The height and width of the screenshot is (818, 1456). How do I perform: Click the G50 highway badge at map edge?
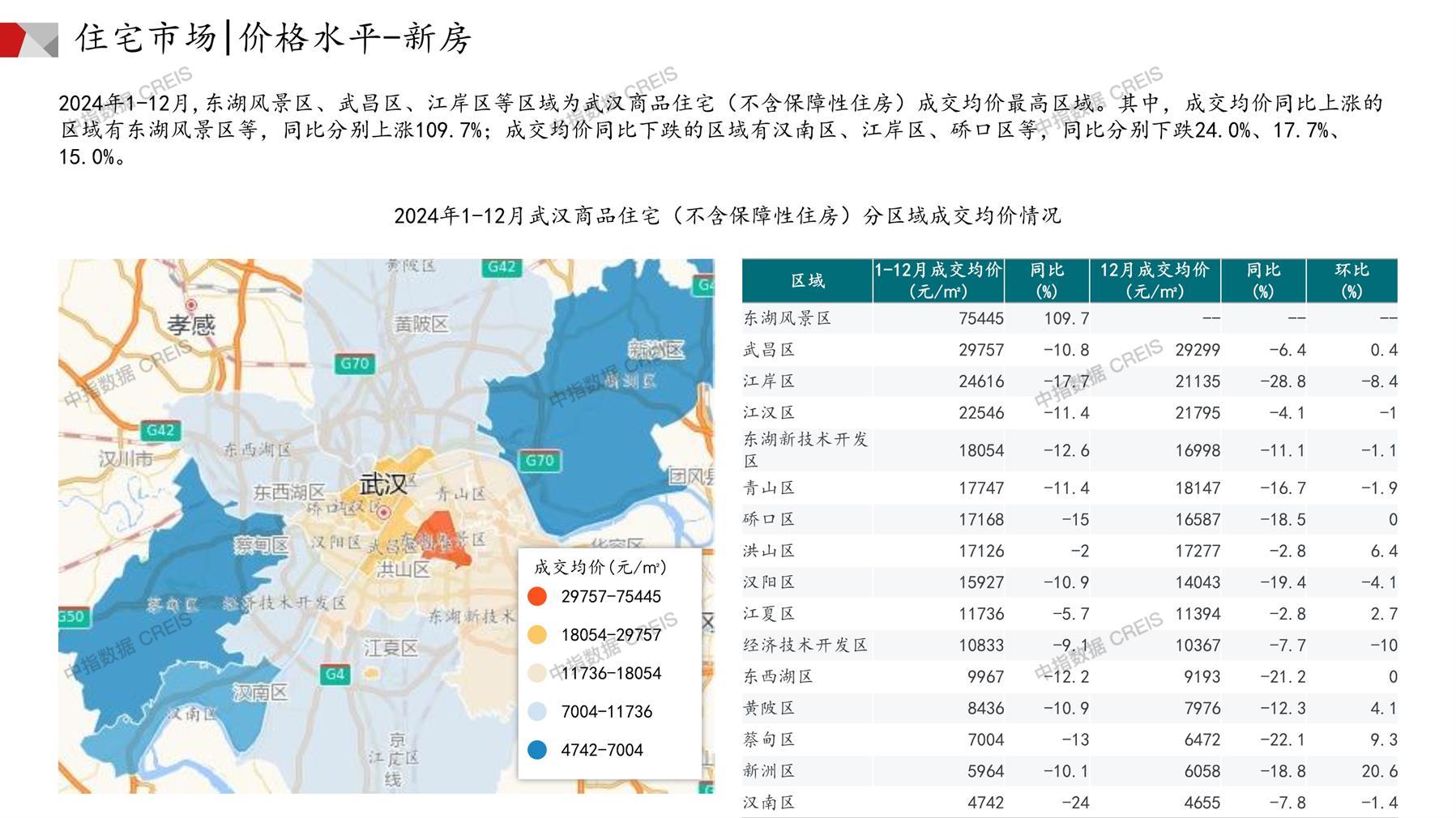point(70,616)
